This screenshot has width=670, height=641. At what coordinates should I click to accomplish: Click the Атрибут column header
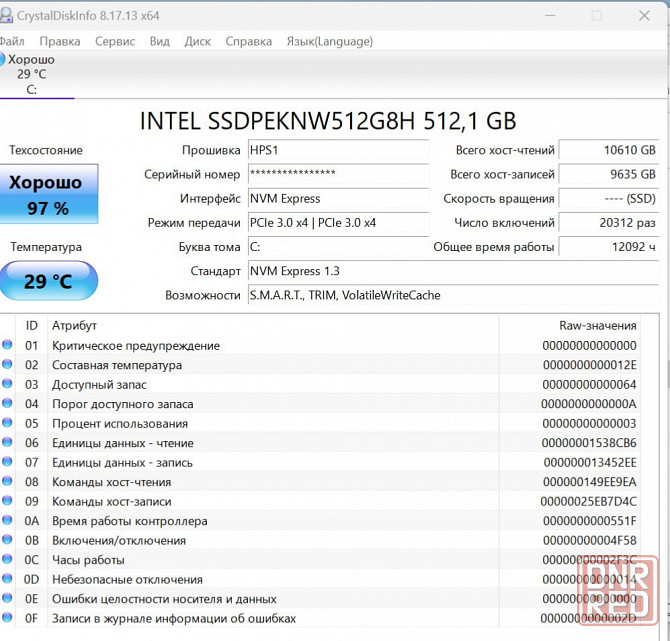click(75, 325)
